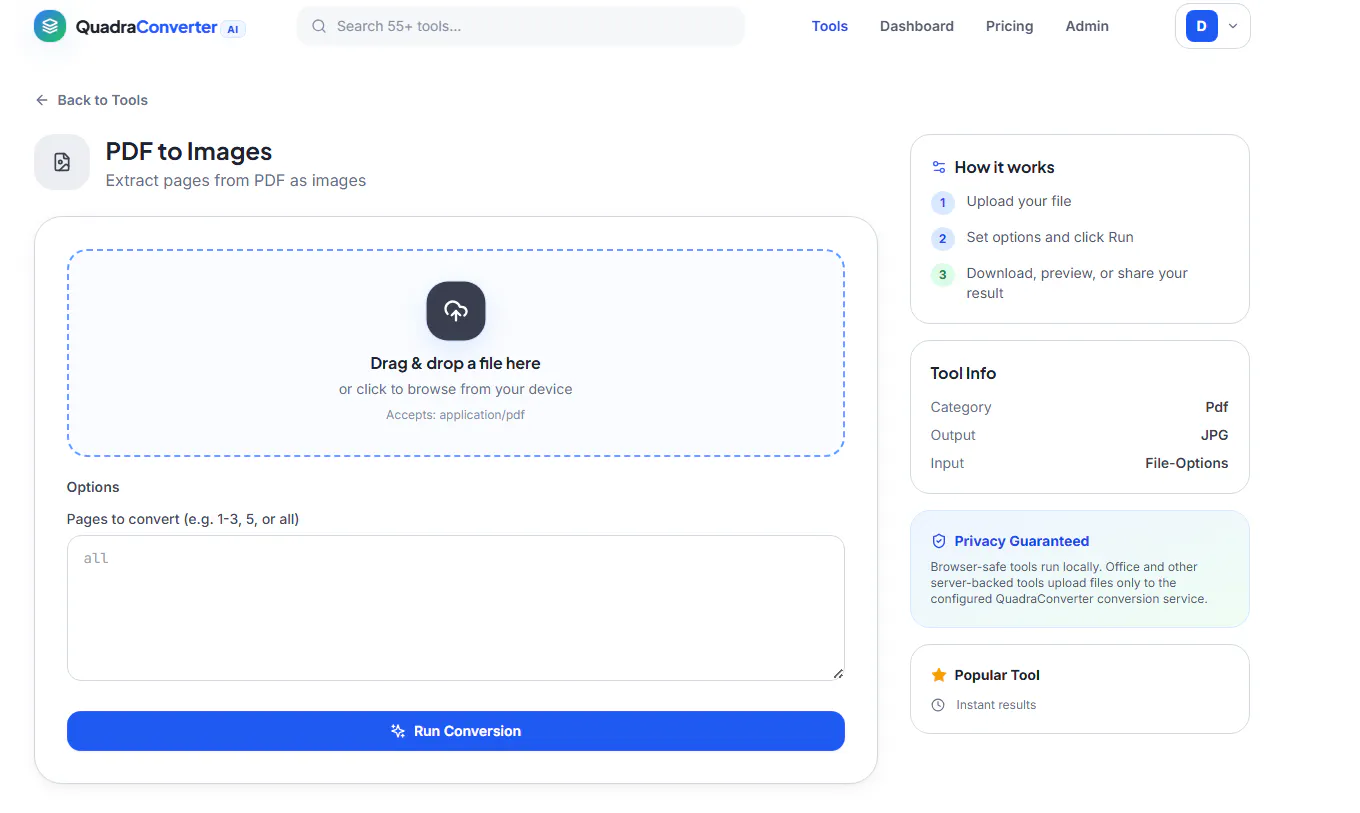Click the Output value 'JPG'

point(1215,435)
